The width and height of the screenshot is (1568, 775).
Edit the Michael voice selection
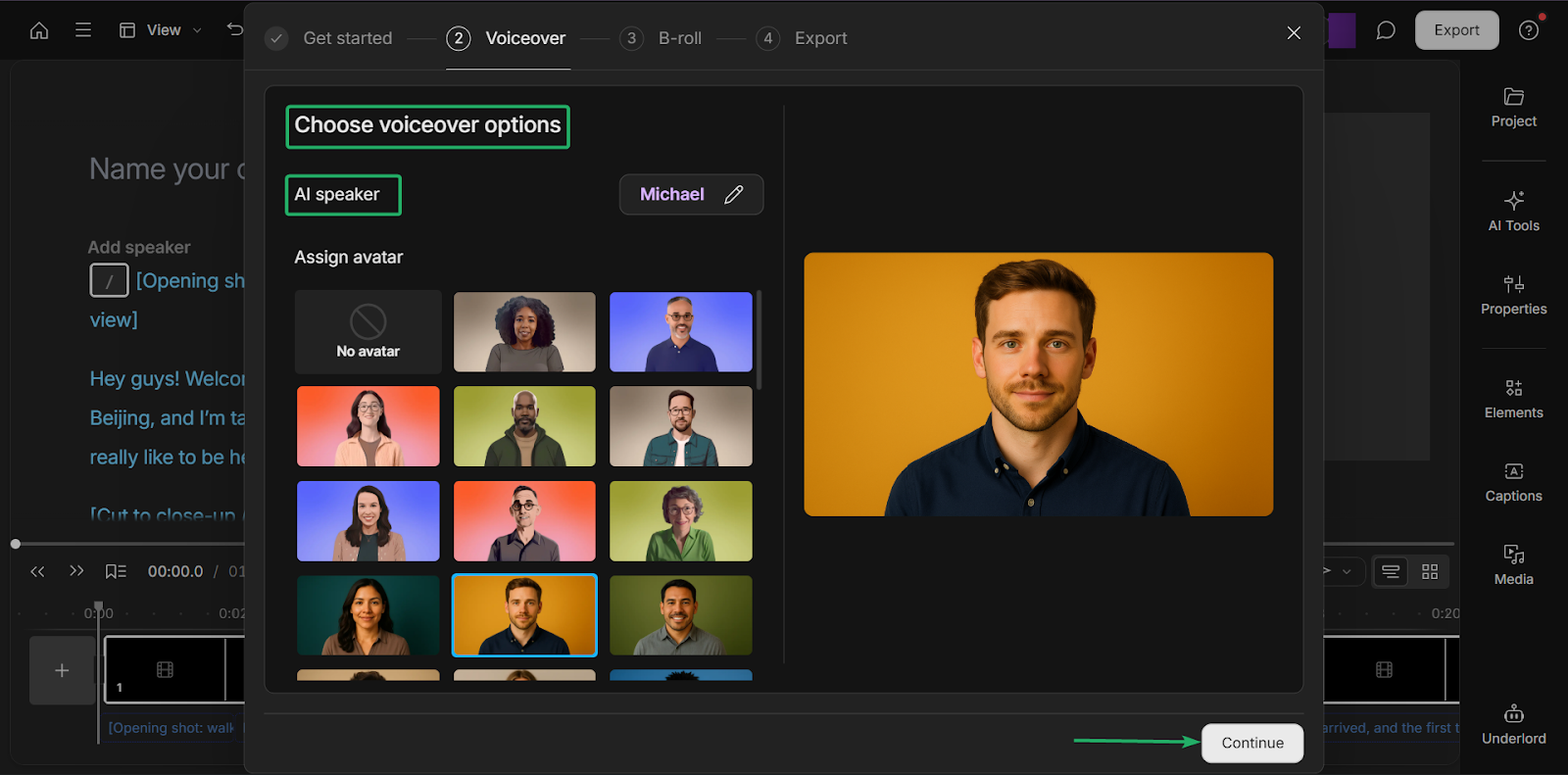tap(691, 194)
